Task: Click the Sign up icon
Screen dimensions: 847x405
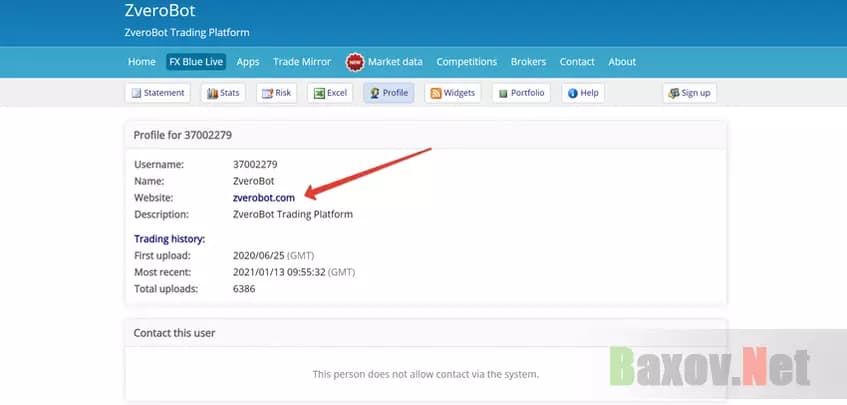Action: (672, 93)
